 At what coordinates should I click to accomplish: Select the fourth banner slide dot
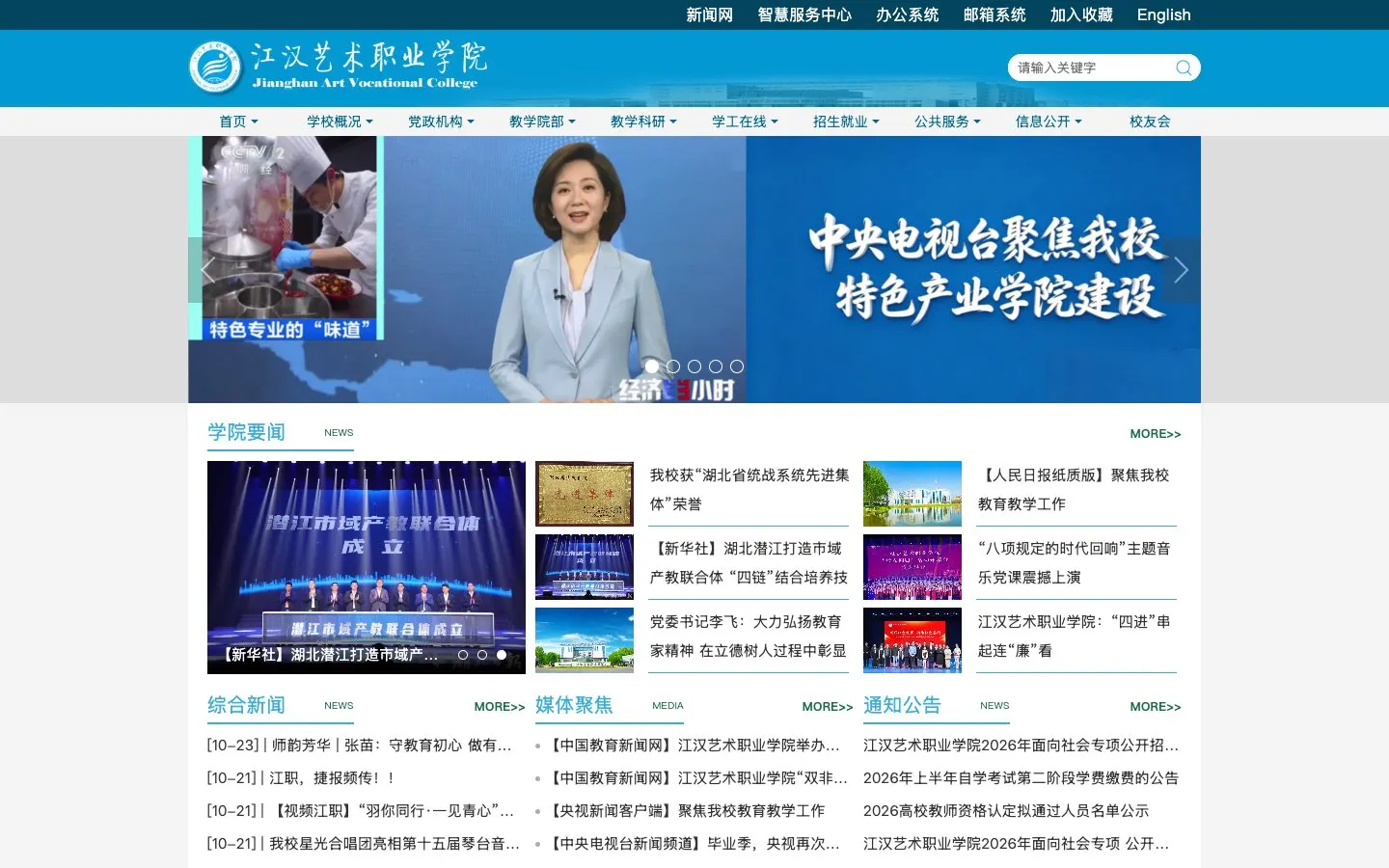716,366
